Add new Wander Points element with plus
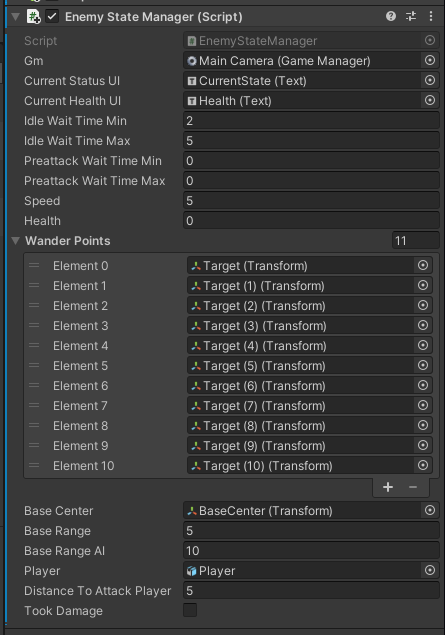445x635 pixels. click(x=388, y=487)
